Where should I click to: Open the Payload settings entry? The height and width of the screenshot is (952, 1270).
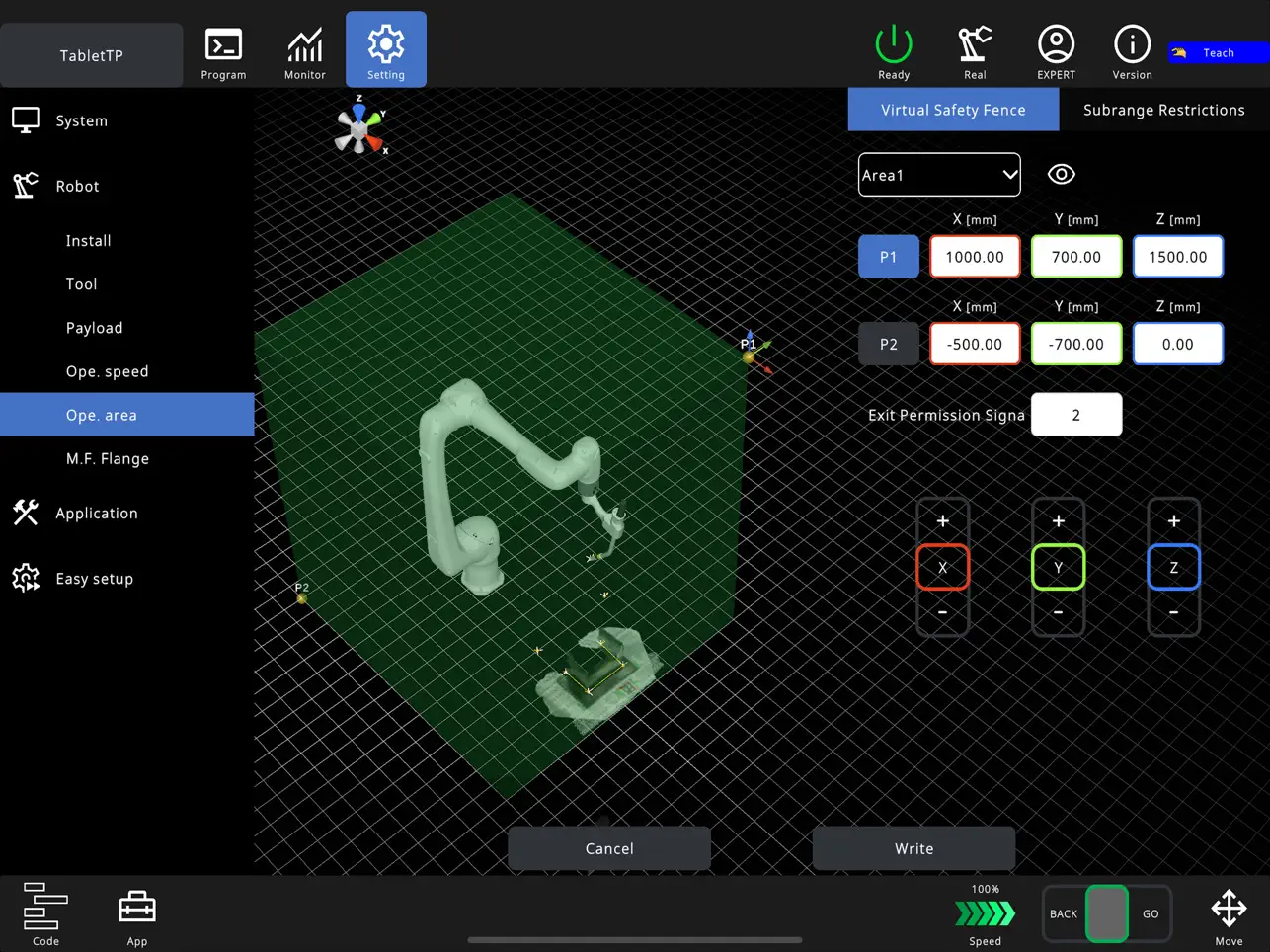click(x=126, y=328)
